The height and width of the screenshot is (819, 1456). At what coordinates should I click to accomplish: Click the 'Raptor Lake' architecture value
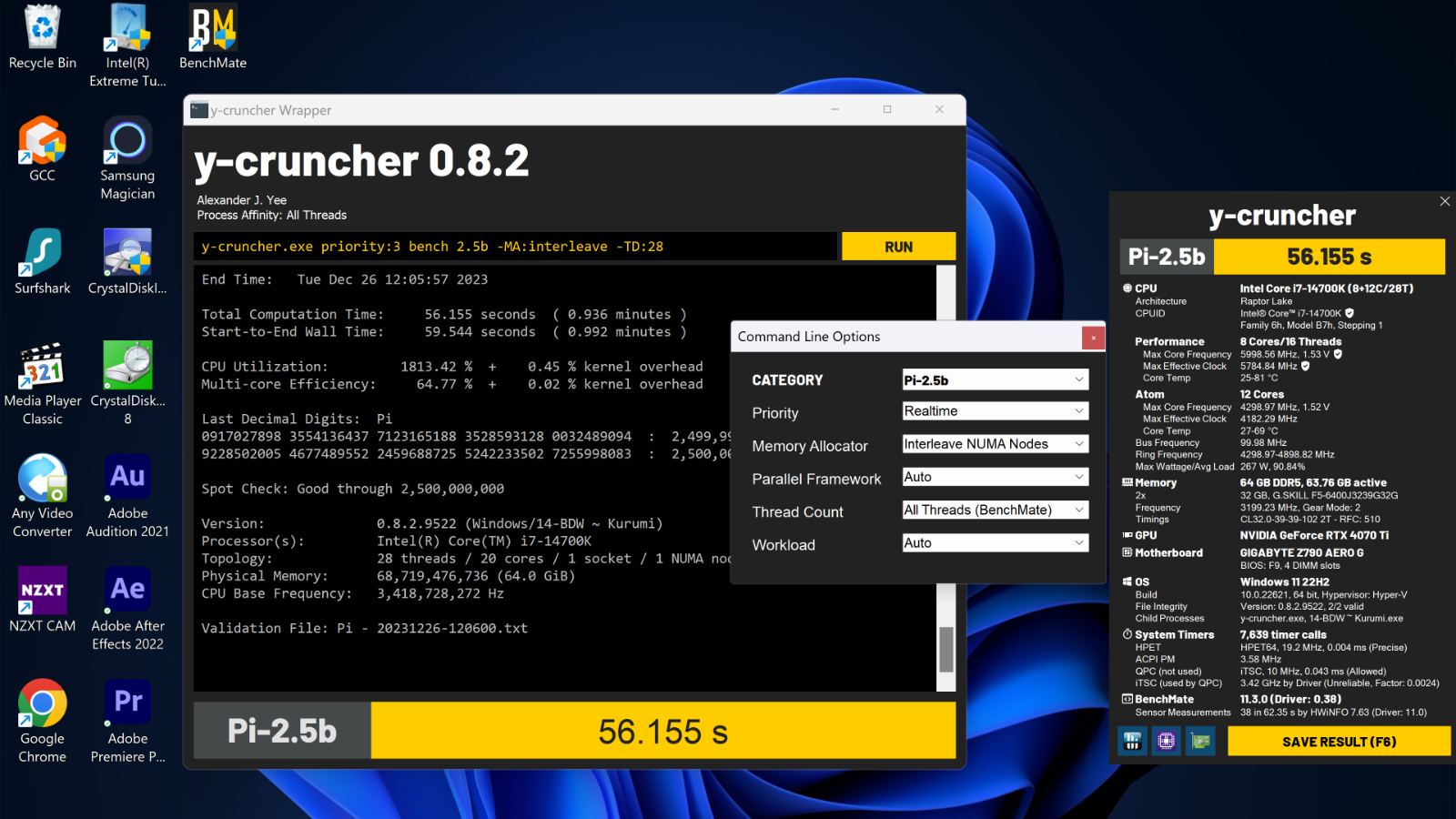pos(1266,301)
